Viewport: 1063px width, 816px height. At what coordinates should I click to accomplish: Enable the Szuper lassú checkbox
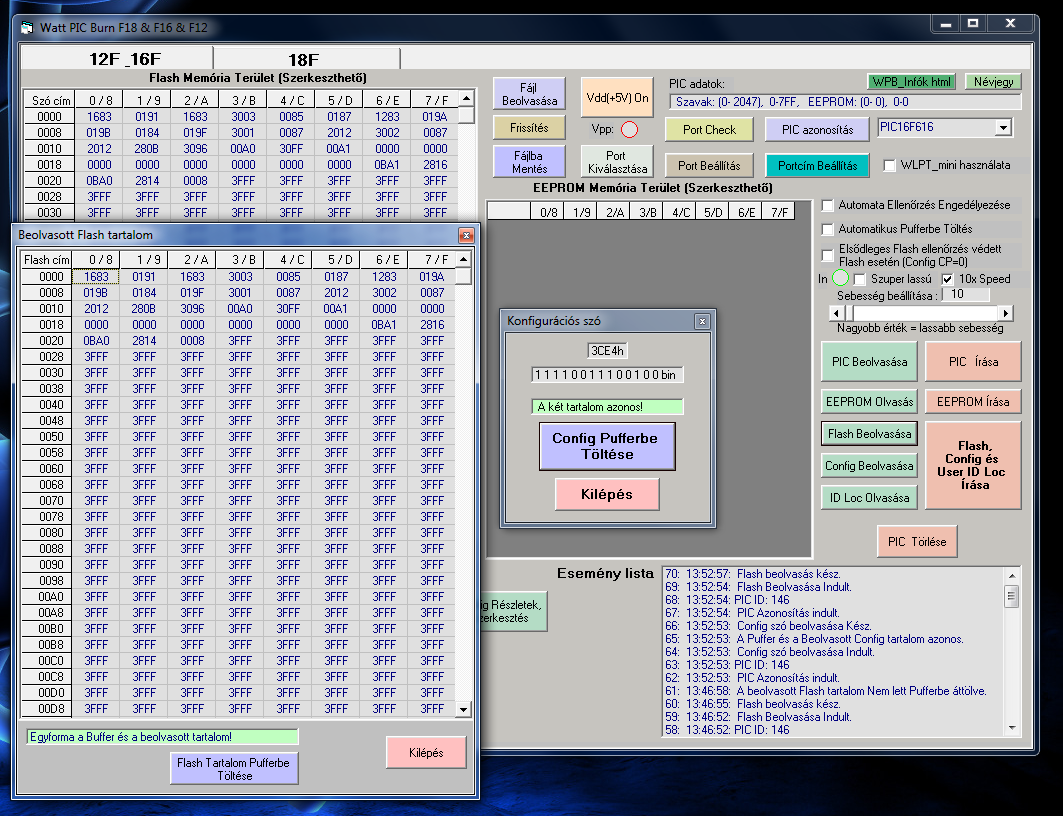(860, 279)
